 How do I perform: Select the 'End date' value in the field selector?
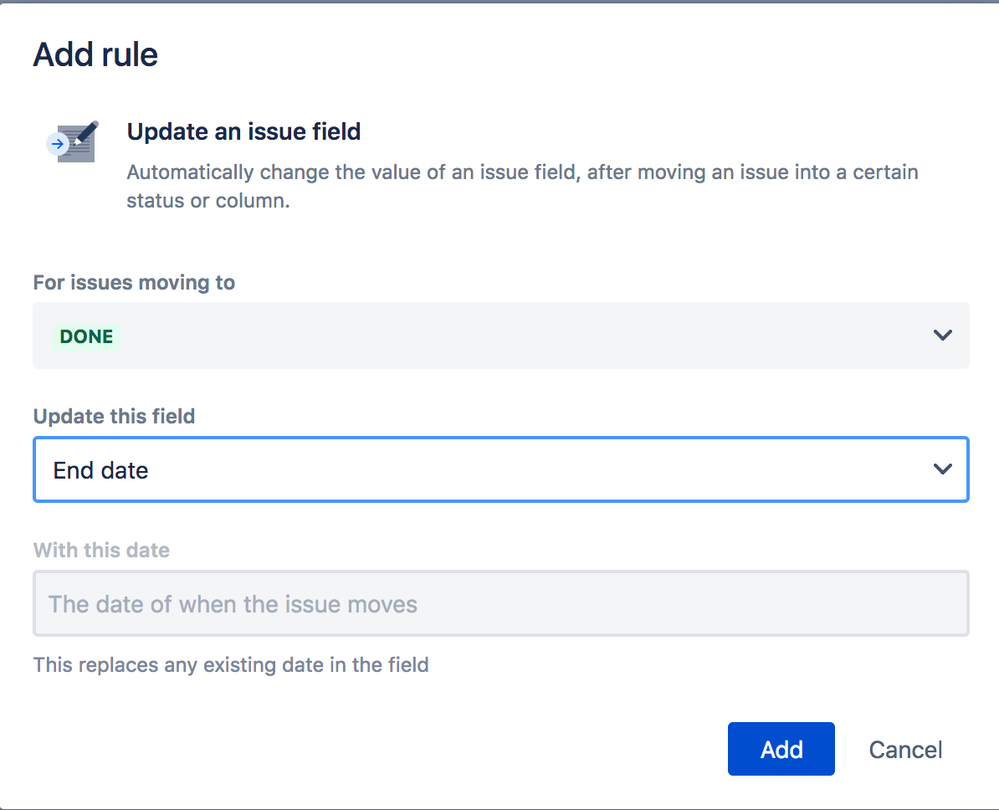point(101,470)
